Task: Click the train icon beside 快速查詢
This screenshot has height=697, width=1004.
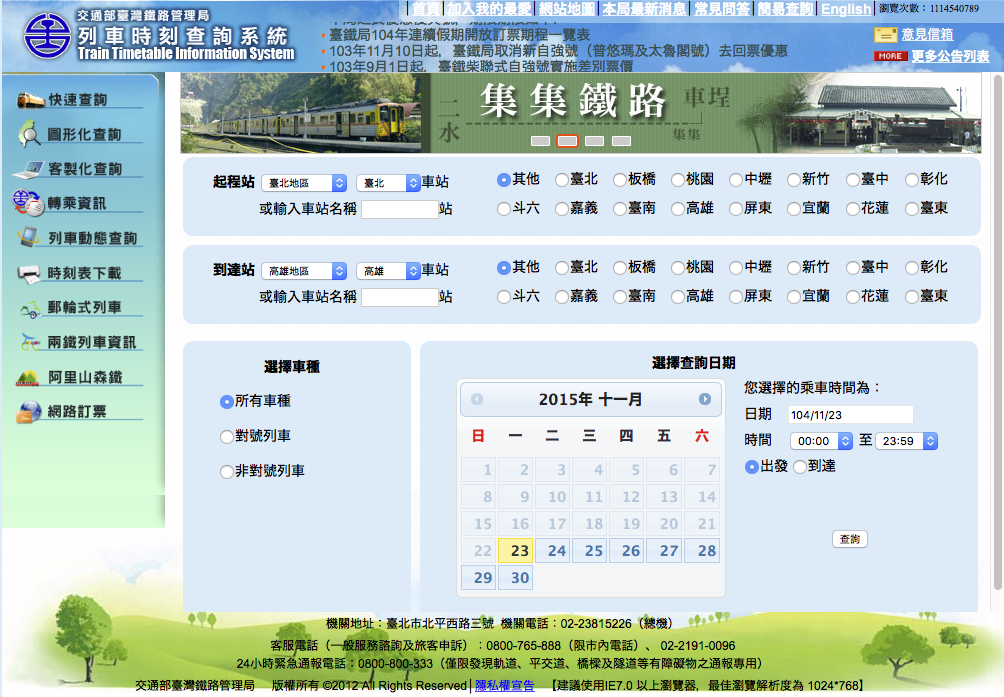Action: (30, 100)
